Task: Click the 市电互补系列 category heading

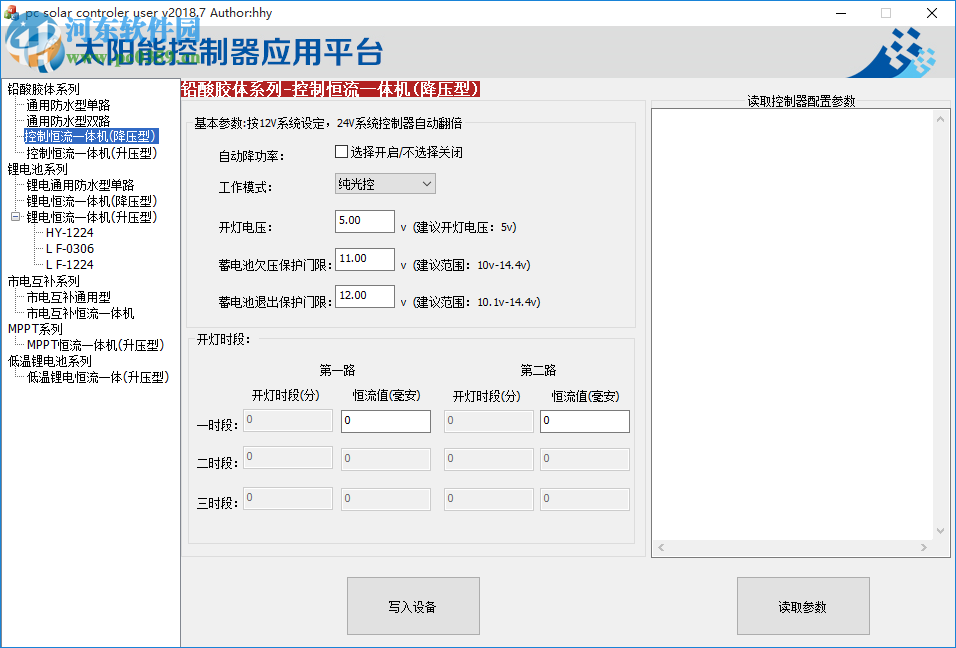Action: 43,281
